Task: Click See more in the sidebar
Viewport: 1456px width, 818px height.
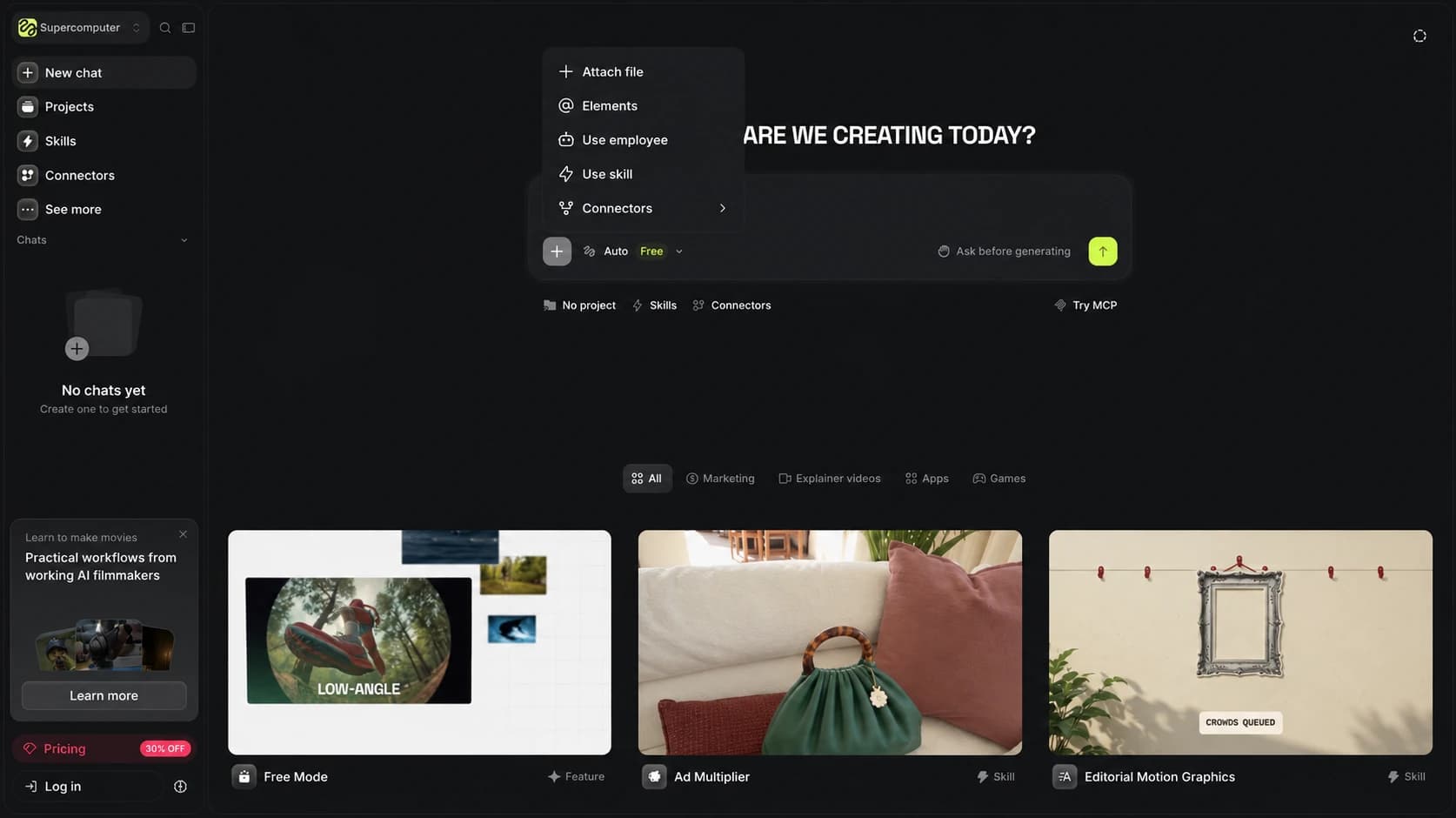Action: coord(104,210)
